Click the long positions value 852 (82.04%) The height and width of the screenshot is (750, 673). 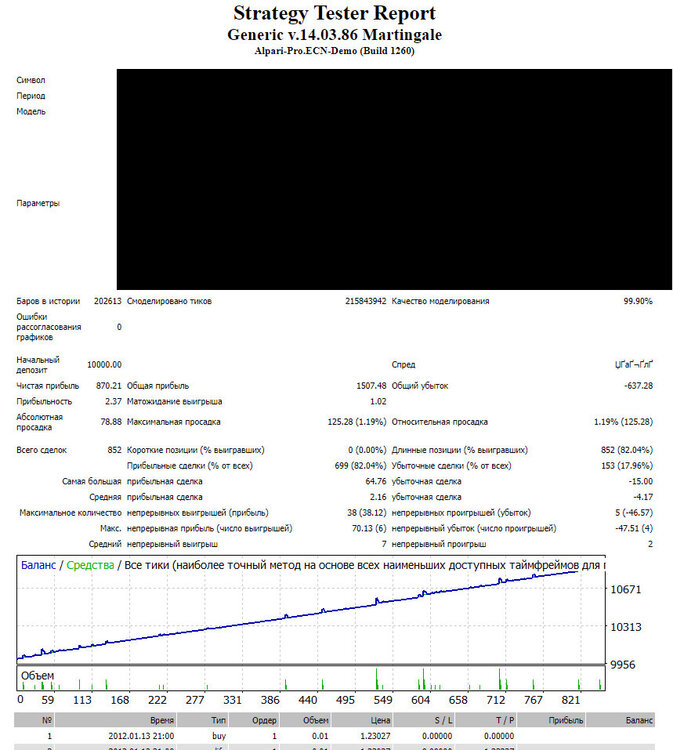point(627,450)
